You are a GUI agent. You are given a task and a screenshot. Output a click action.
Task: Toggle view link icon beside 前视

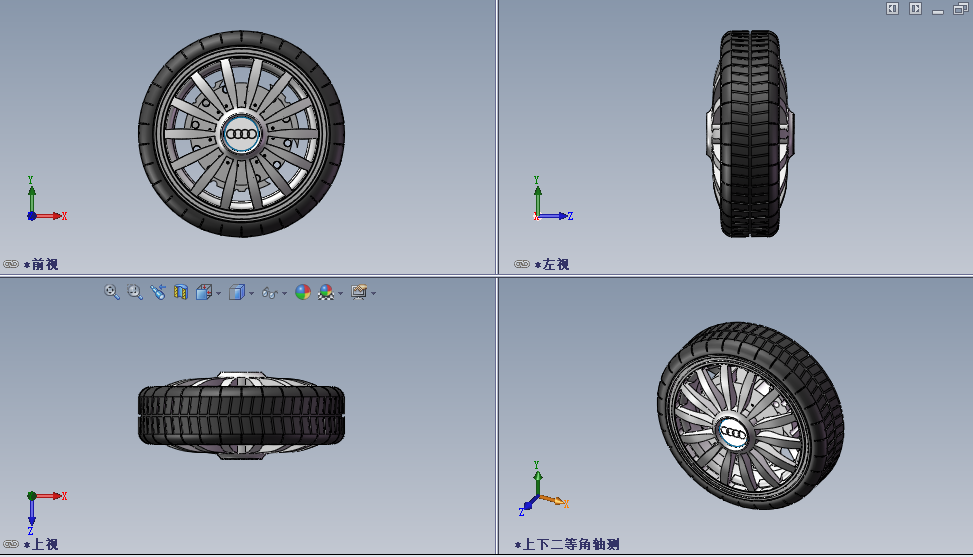coord(11,264)
